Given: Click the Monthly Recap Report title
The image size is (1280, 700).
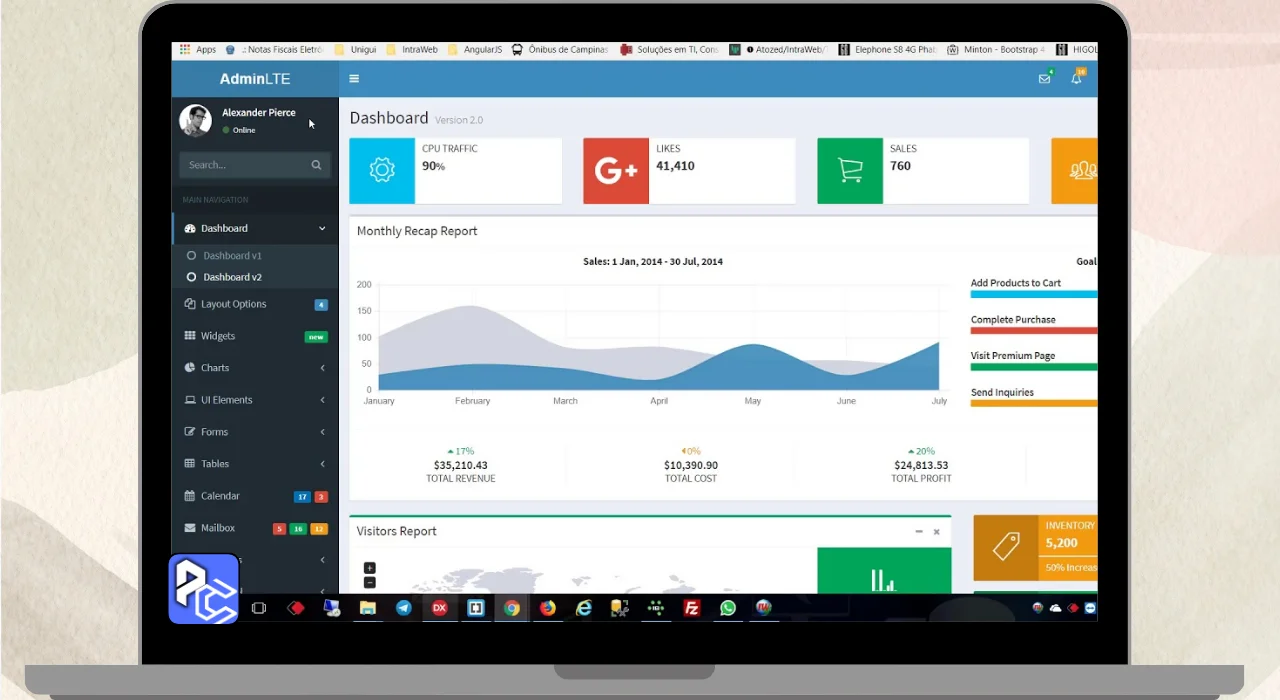Looking at the screenshot, I should [417, 231].
